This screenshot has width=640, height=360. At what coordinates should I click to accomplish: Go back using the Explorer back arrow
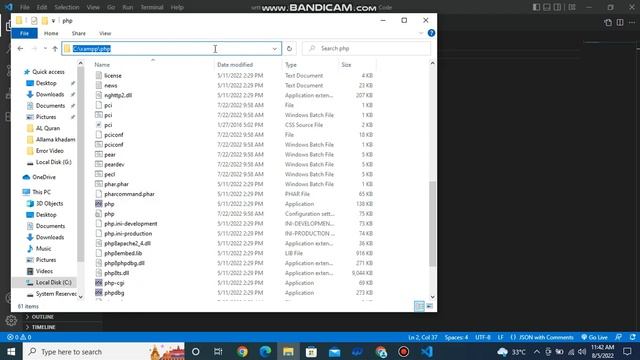[x=20, y=49]
